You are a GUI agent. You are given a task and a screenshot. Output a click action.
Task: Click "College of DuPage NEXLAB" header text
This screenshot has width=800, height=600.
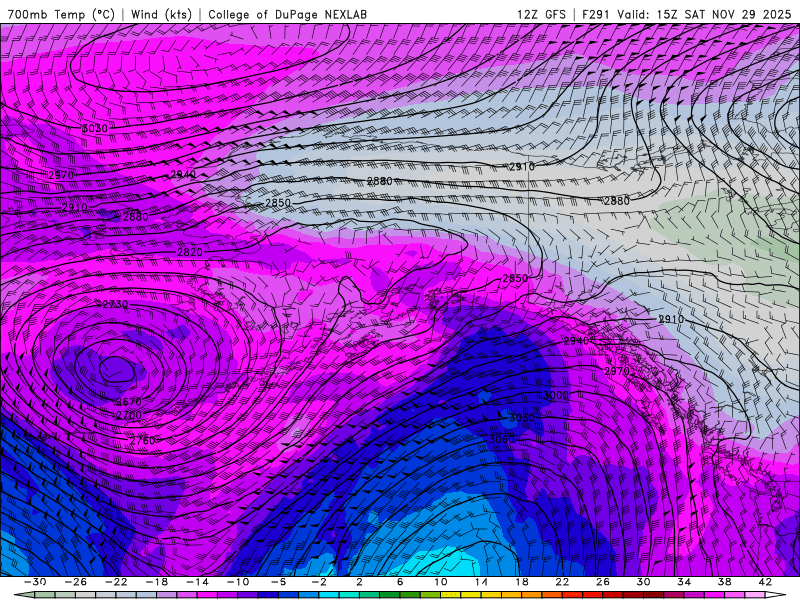click(x=287, y=15)
